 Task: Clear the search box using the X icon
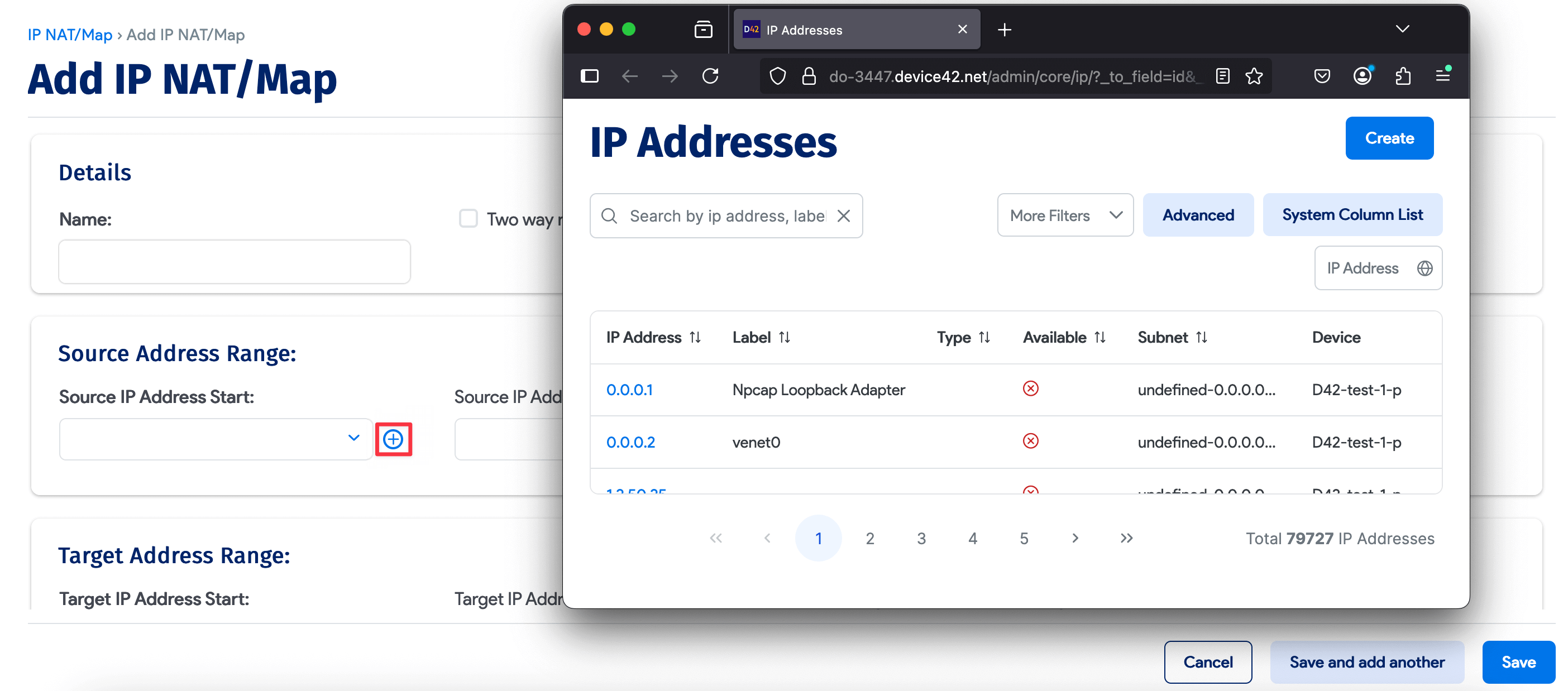pos(844,215)
